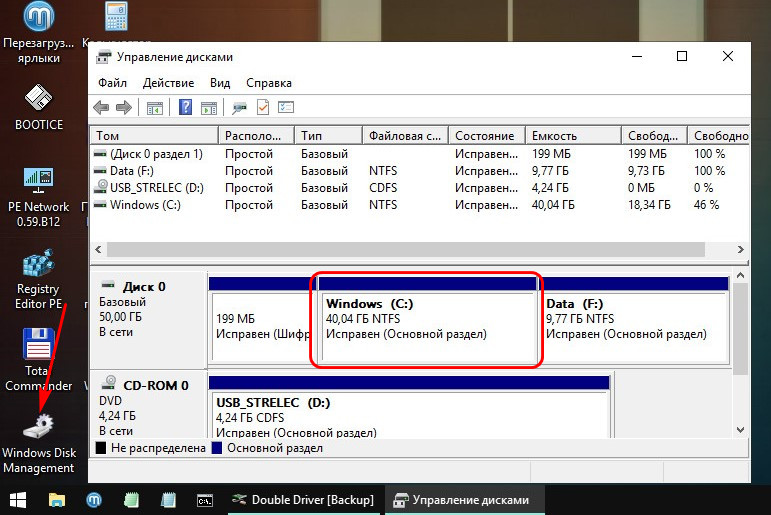The width and height of the screenshot is (771, 515).
Task: Click the Управление дисками taskbar button
Action: (x=465, y=500)
